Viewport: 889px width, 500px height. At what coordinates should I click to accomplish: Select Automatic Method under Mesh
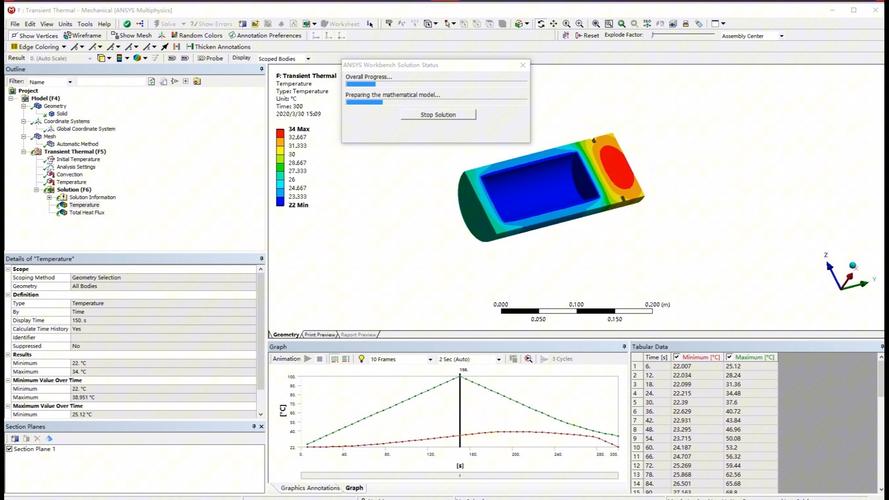coord(77,144)
